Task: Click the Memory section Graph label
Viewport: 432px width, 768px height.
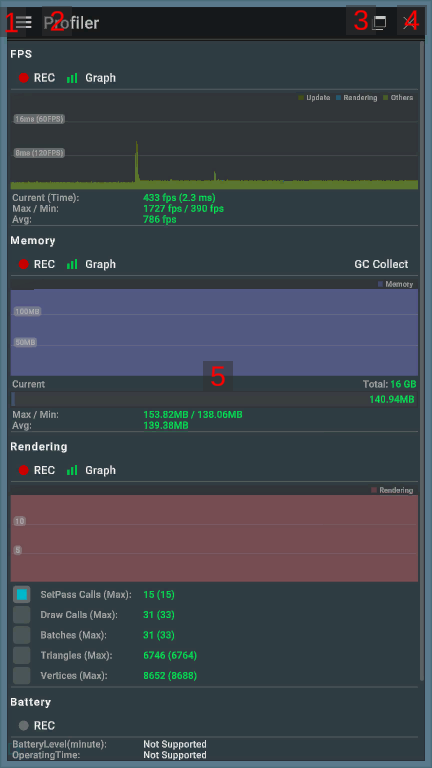Action: pyautogui.click(x=100, y=264)
